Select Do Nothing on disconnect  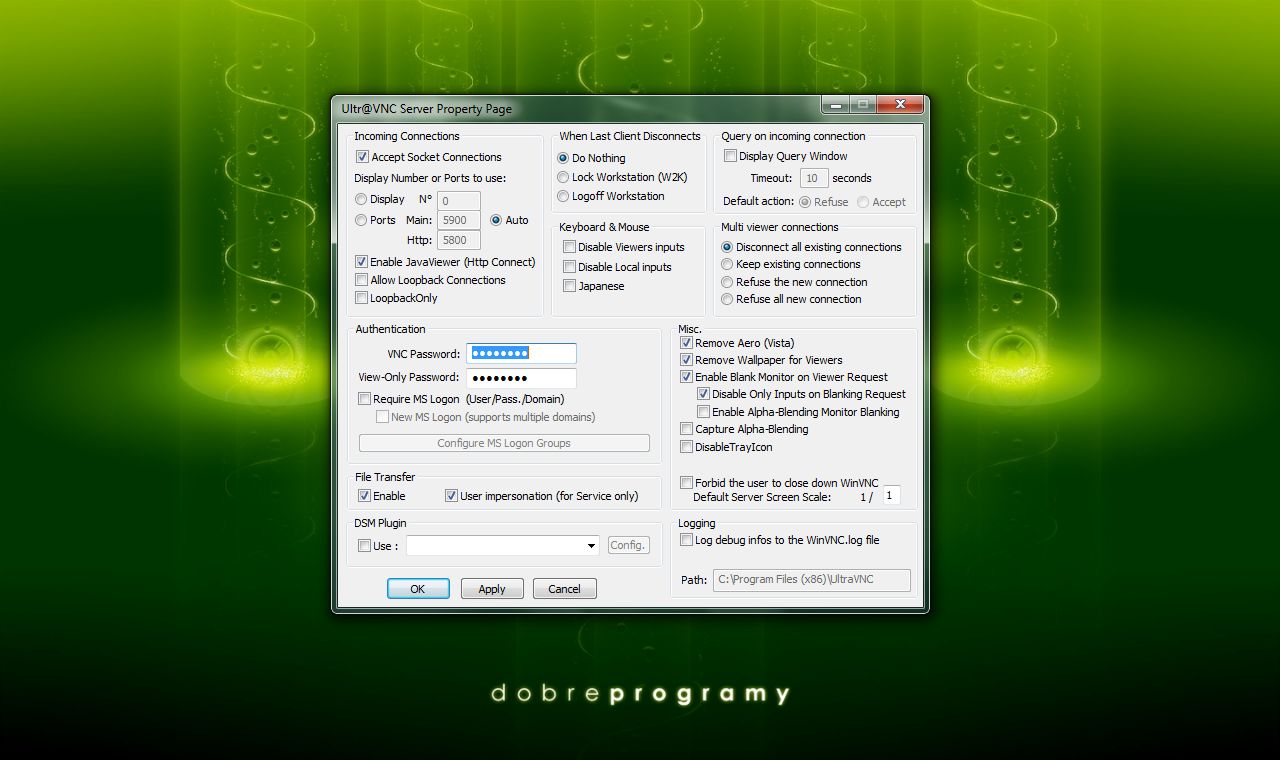tap(563, 158)
